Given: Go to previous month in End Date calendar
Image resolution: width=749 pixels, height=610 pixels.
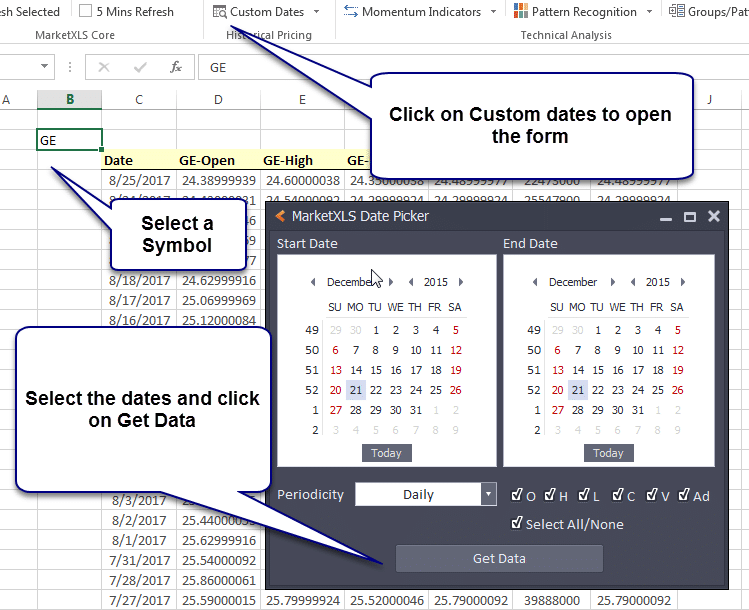Looking at the screenshot, I should (x=535, y=282).
